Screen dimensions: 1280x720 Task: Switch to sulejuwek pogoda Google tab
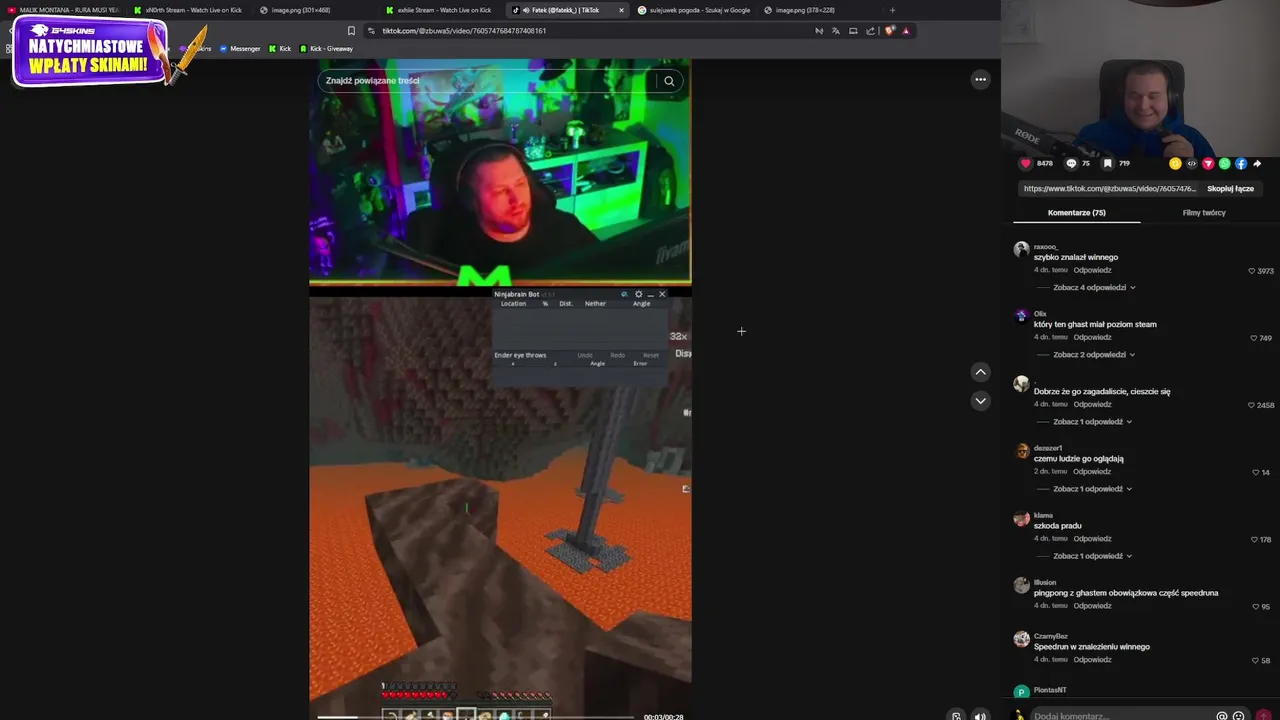pos(692,10)
